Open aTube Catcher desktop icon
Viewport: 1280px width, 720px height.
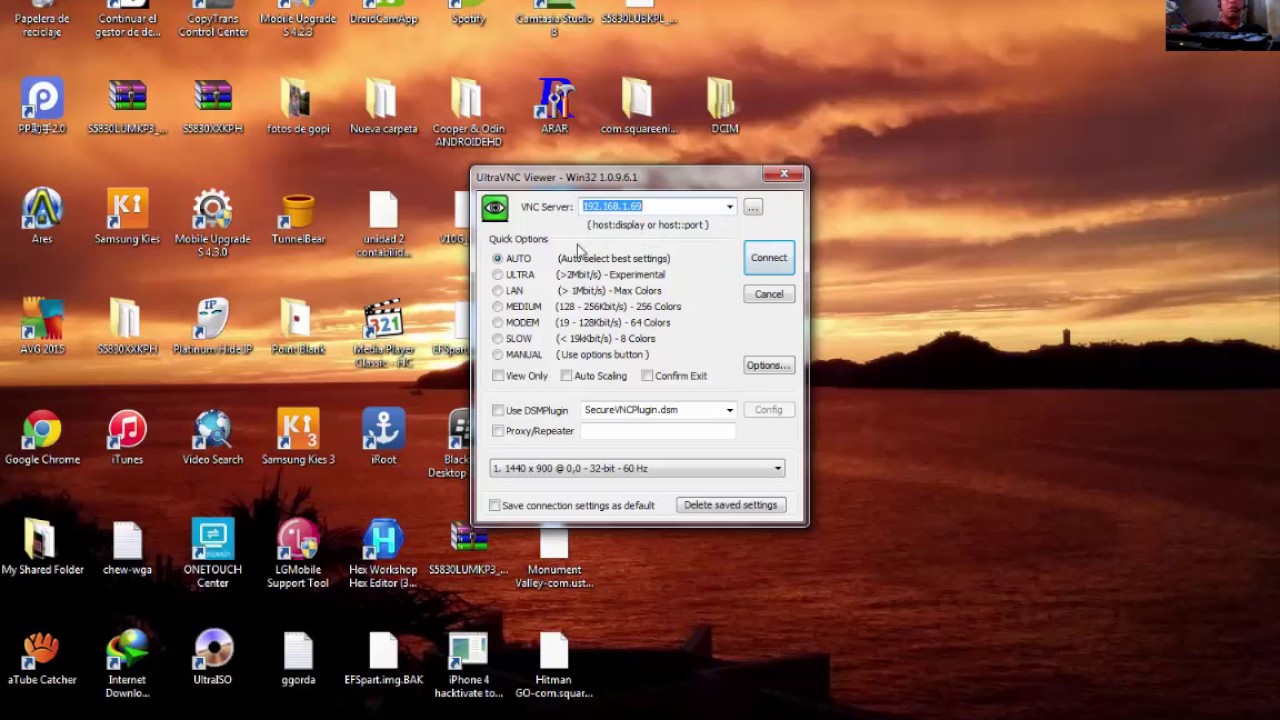coord(42,656)
